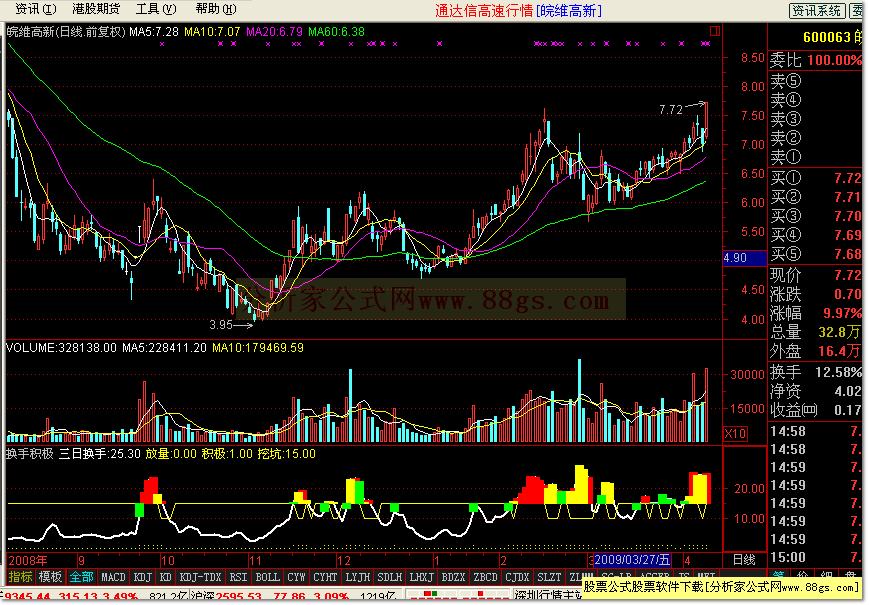Switch indicator to KD
This screenshot has width=869, height=605.
coord(165,577)
